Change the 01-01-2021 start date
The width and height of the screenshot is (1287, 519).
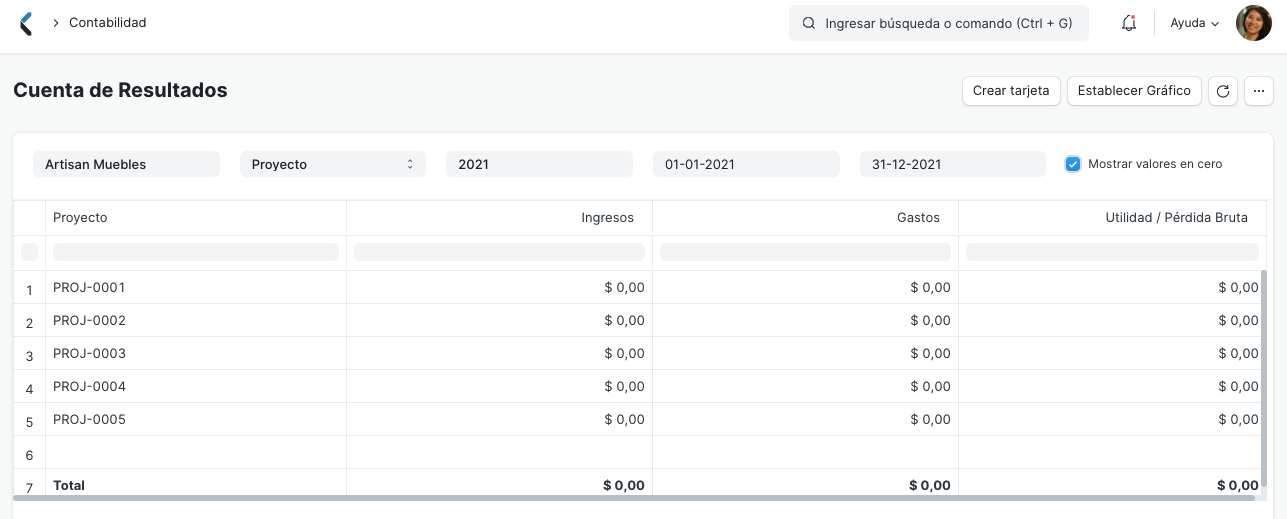coord(746,164)
